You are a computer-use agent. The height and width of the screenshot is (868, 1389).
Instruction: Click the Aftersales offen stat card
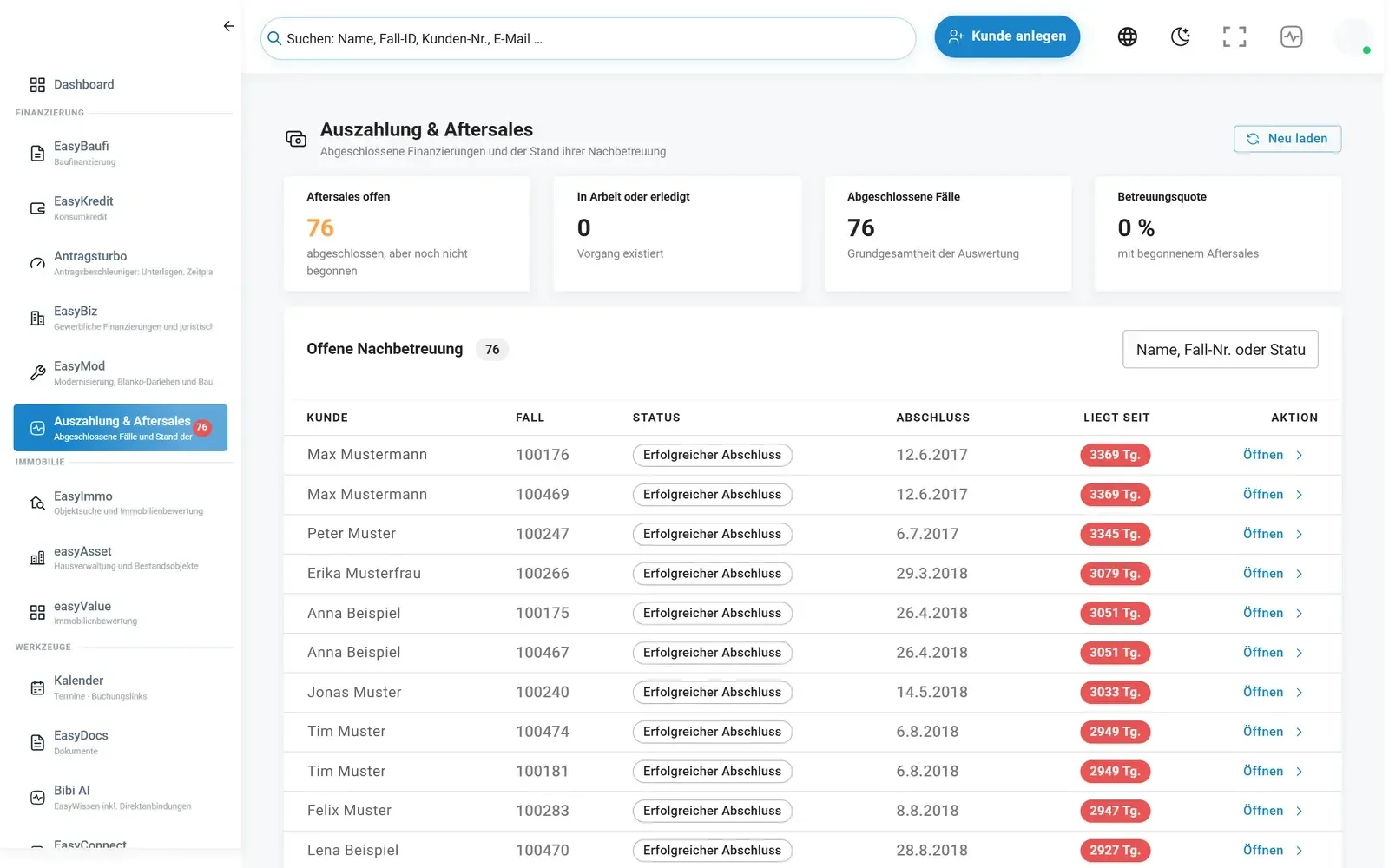(x=406, y=233)
